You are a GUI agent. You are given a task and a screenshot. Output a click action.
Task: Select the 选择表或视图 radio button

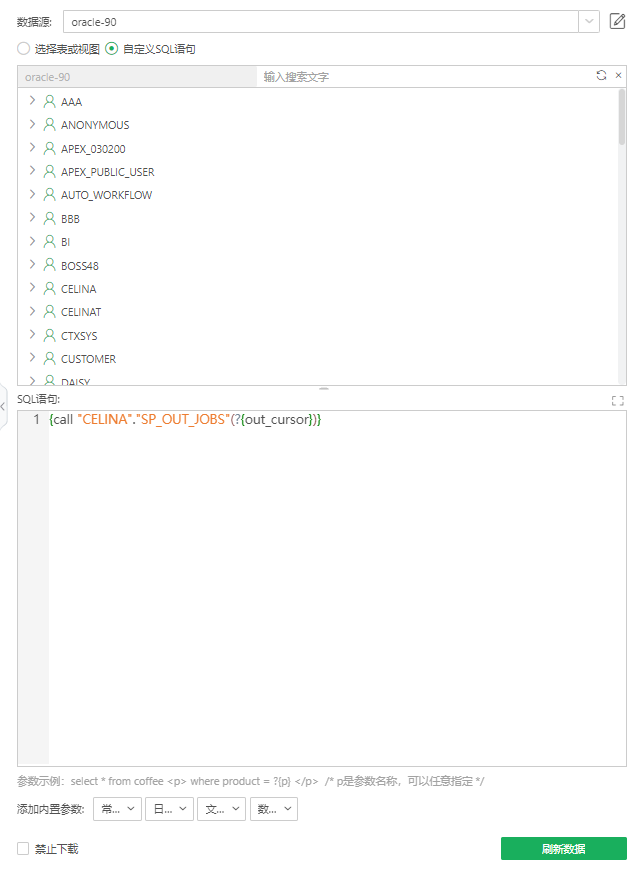coord(21,48)
